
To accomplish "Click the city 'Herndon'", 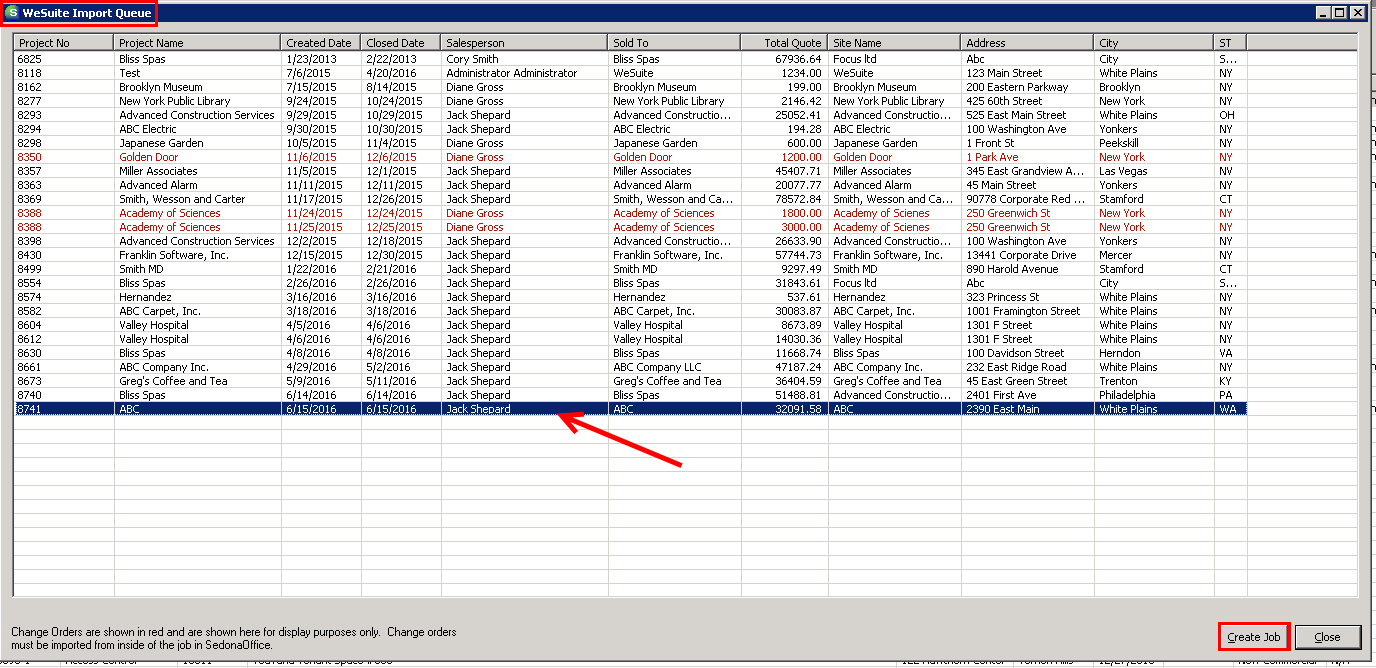I will click(x=1120, y=353).
